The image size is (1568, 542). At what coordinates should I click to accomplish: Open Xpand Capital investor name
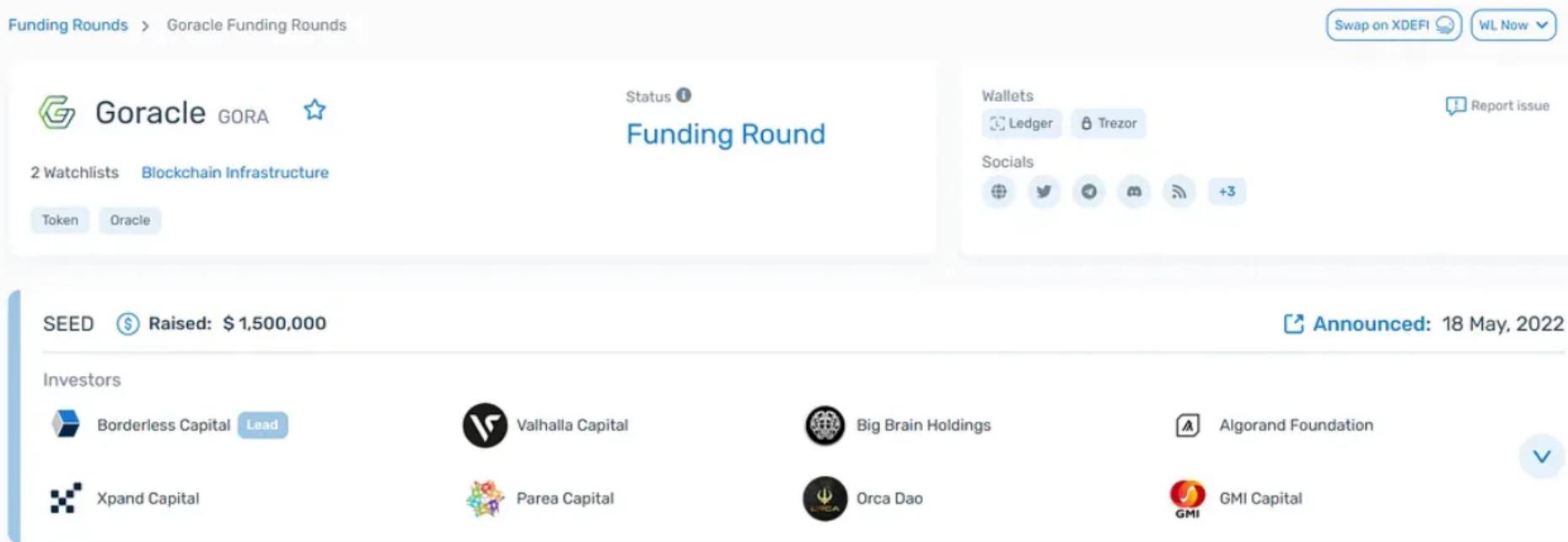(x=148, y=498)
